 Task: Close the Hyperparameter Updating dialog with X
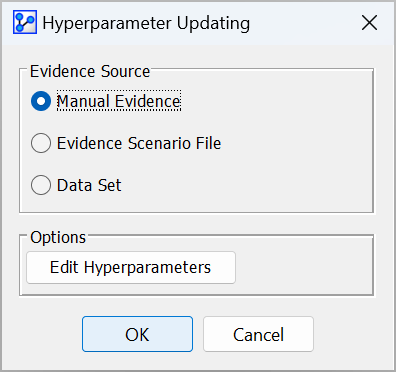369,23
